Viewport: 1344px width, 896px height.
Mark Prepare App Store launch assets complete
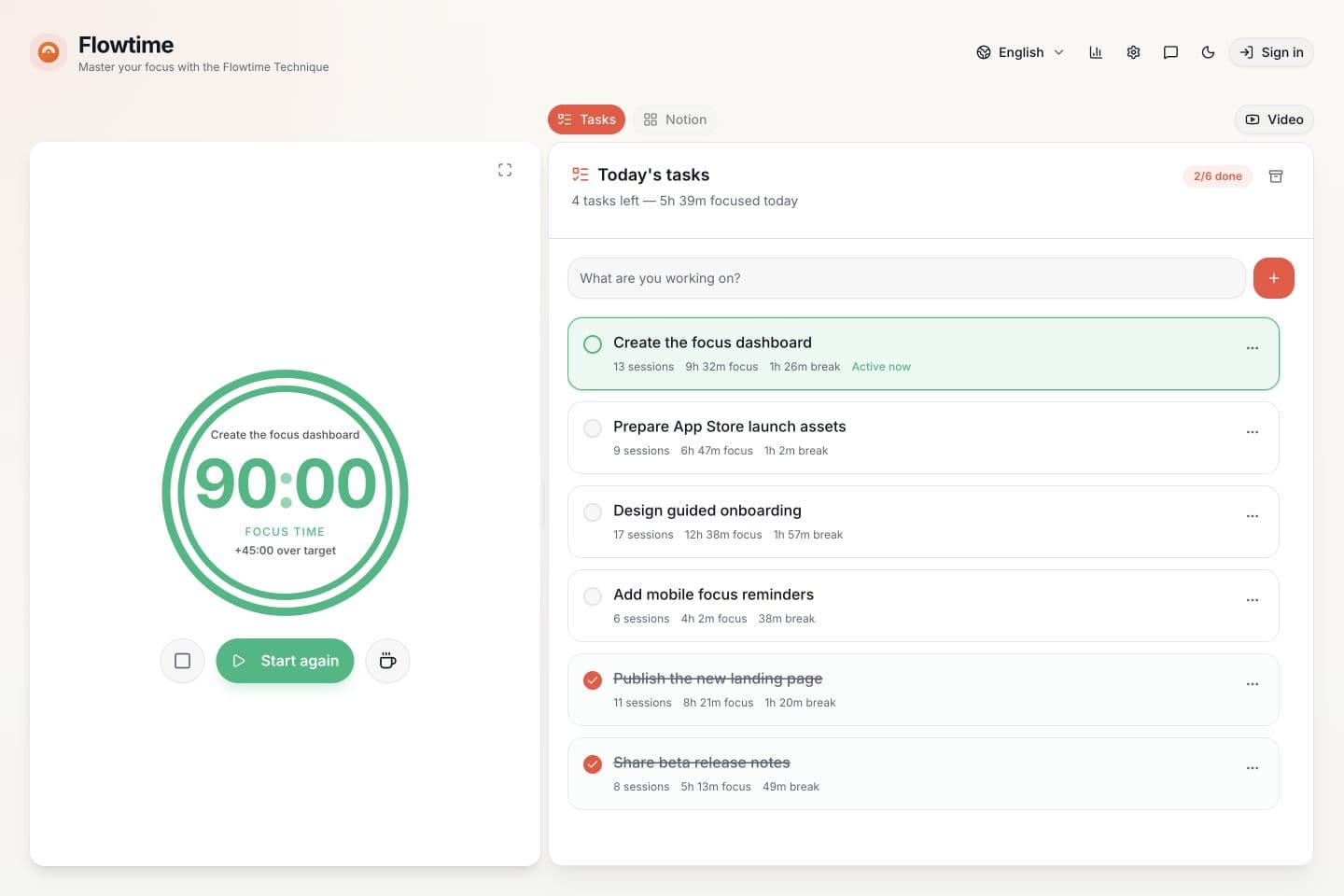point(593,428)
